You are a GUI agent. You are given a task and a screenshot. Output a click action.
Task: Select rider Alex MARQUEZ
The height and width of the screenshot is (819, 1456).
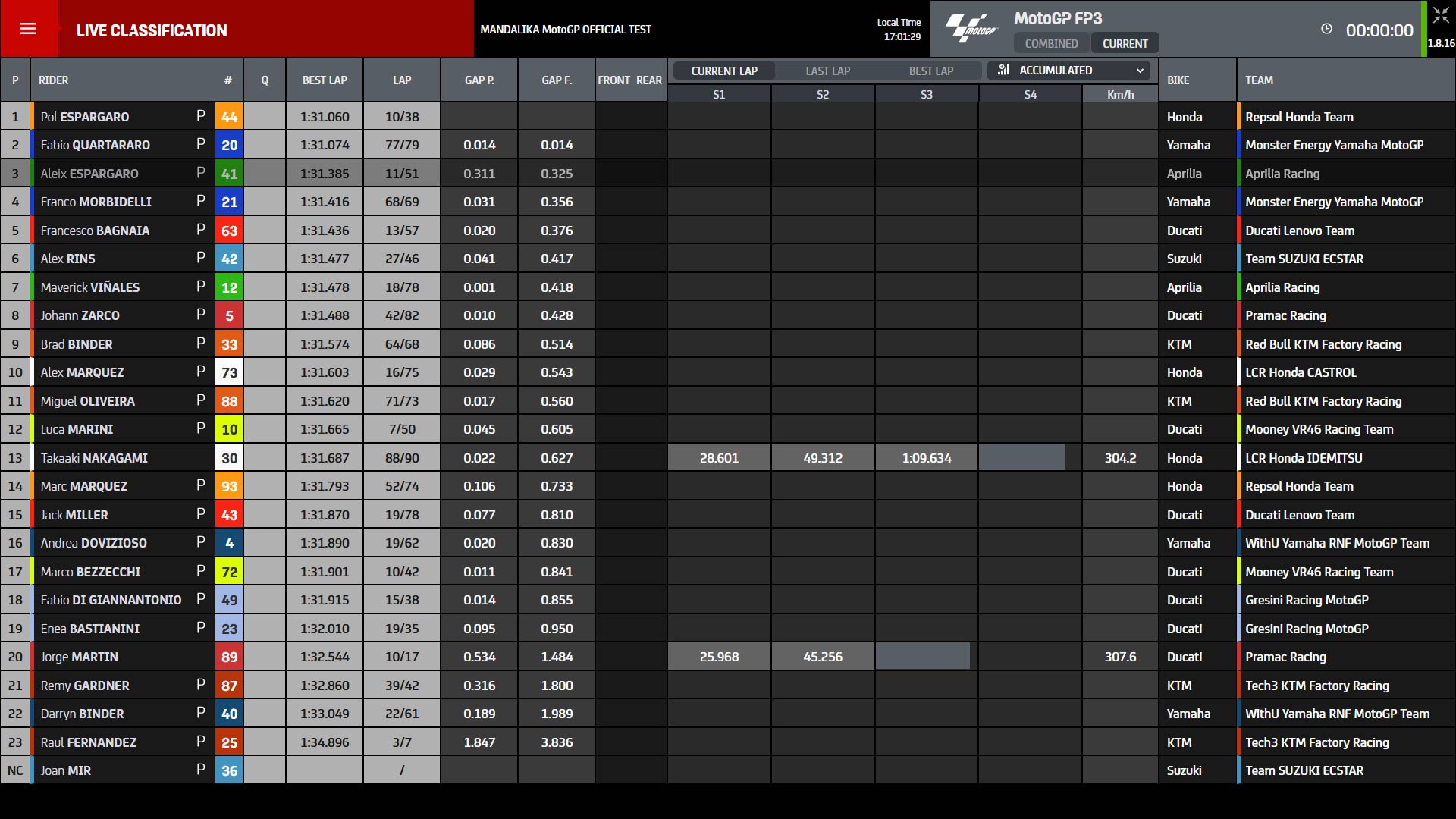(82, 372)
